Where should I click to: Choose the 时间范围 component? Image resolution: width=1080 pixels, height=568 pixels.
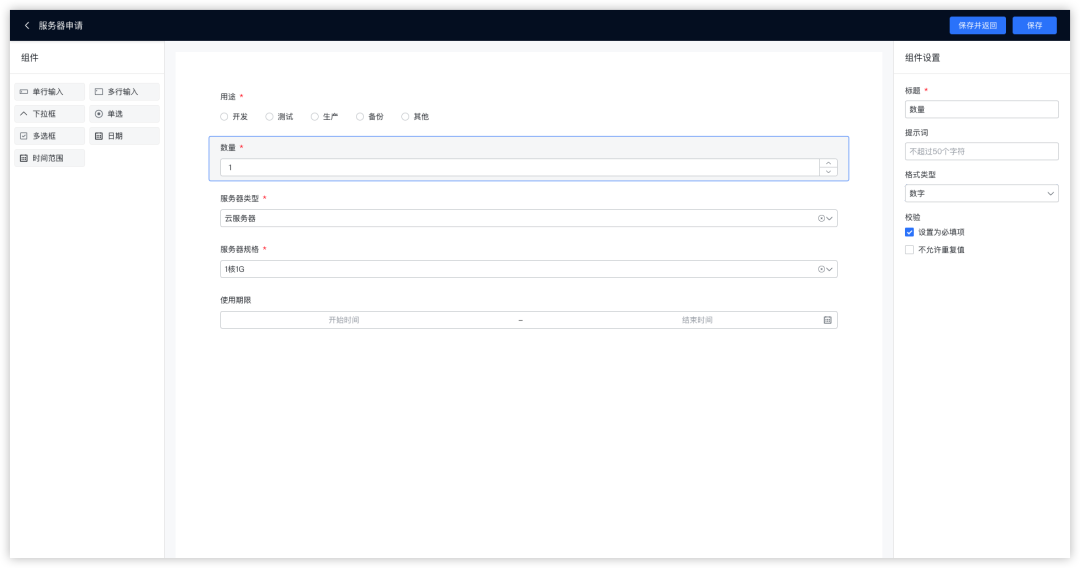coord(49,158)
